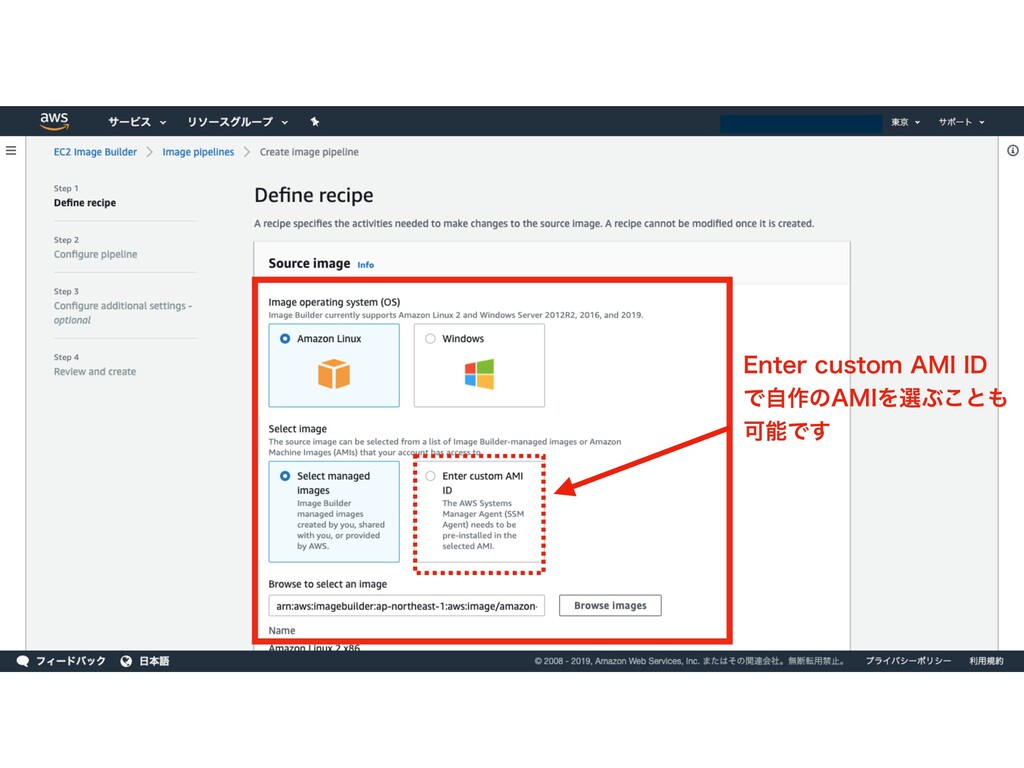Click 'Create image pipeline' breadcrumb text
This screenshot has width=1024, height=768.
pos(309,152)
